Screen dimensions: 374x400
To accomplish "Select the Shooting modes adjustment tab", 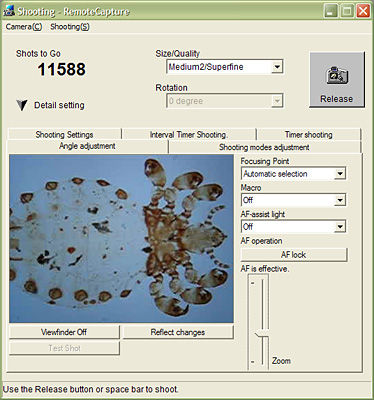I will point(265,147).
